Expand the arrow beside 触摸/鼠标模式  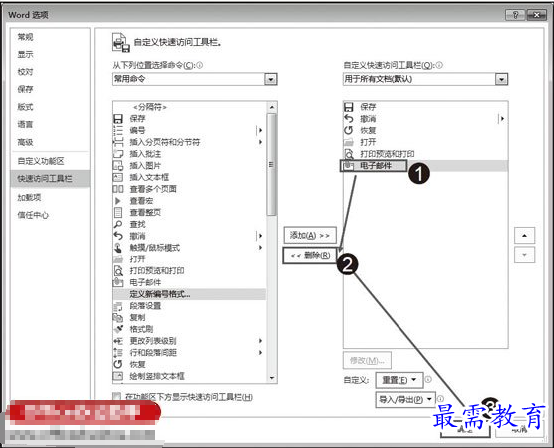coord(260,248)
